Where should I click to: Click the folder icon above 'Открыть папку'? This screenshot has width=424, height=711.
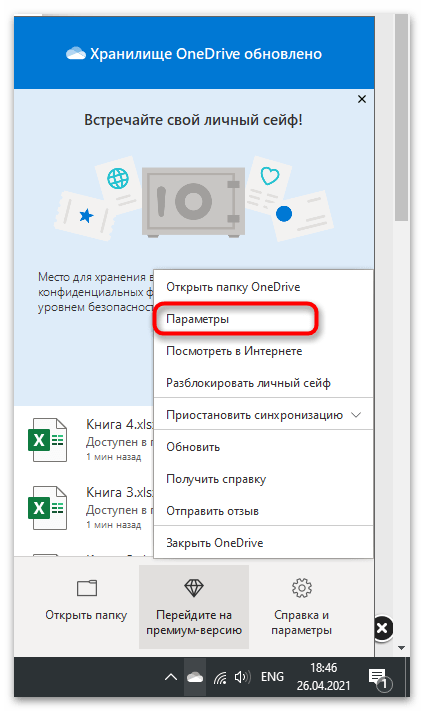tap(87, 588)
